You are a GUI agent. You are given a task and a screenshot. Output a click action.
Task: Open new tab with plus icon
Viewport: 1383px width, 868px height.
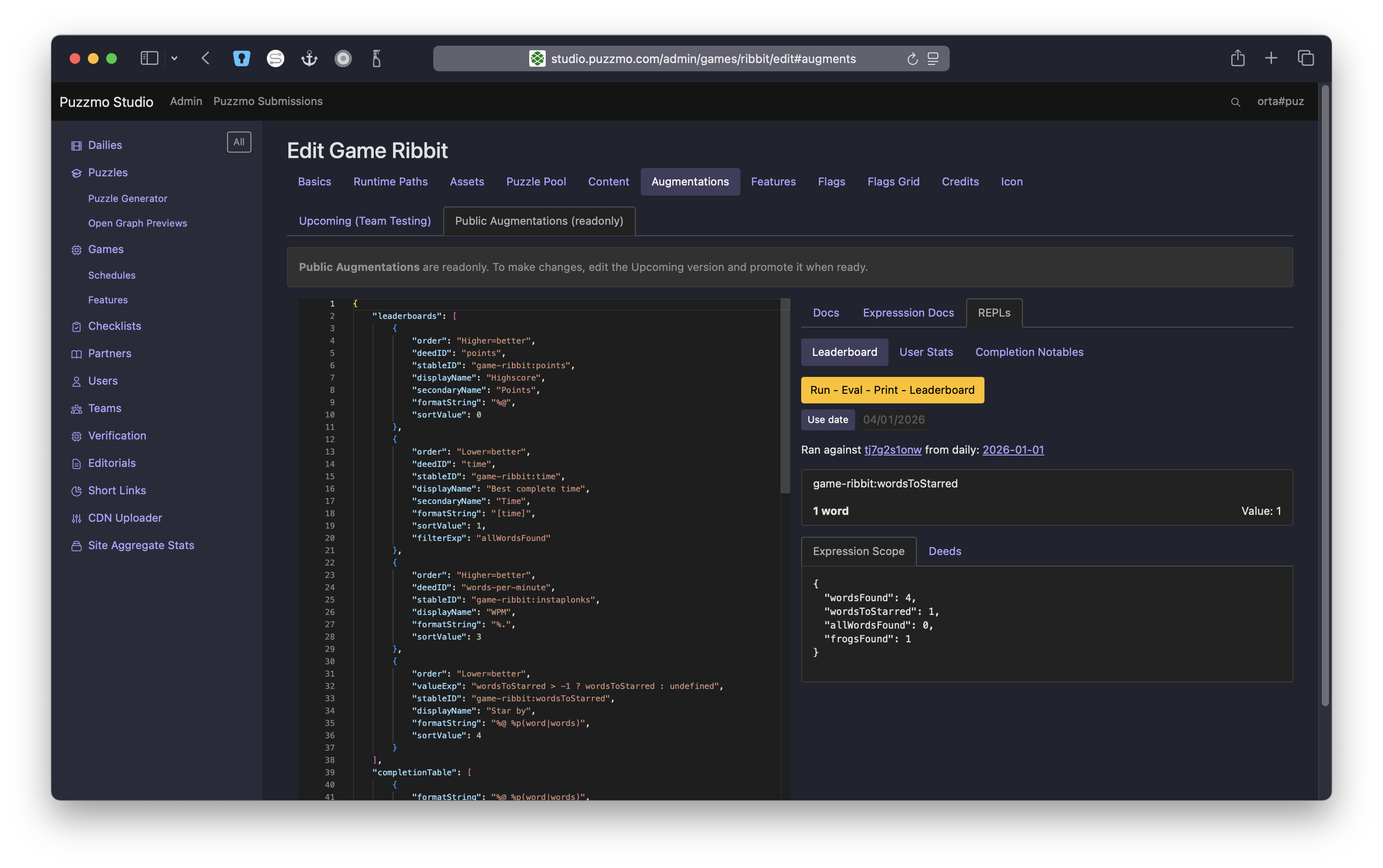[1271, 58]
